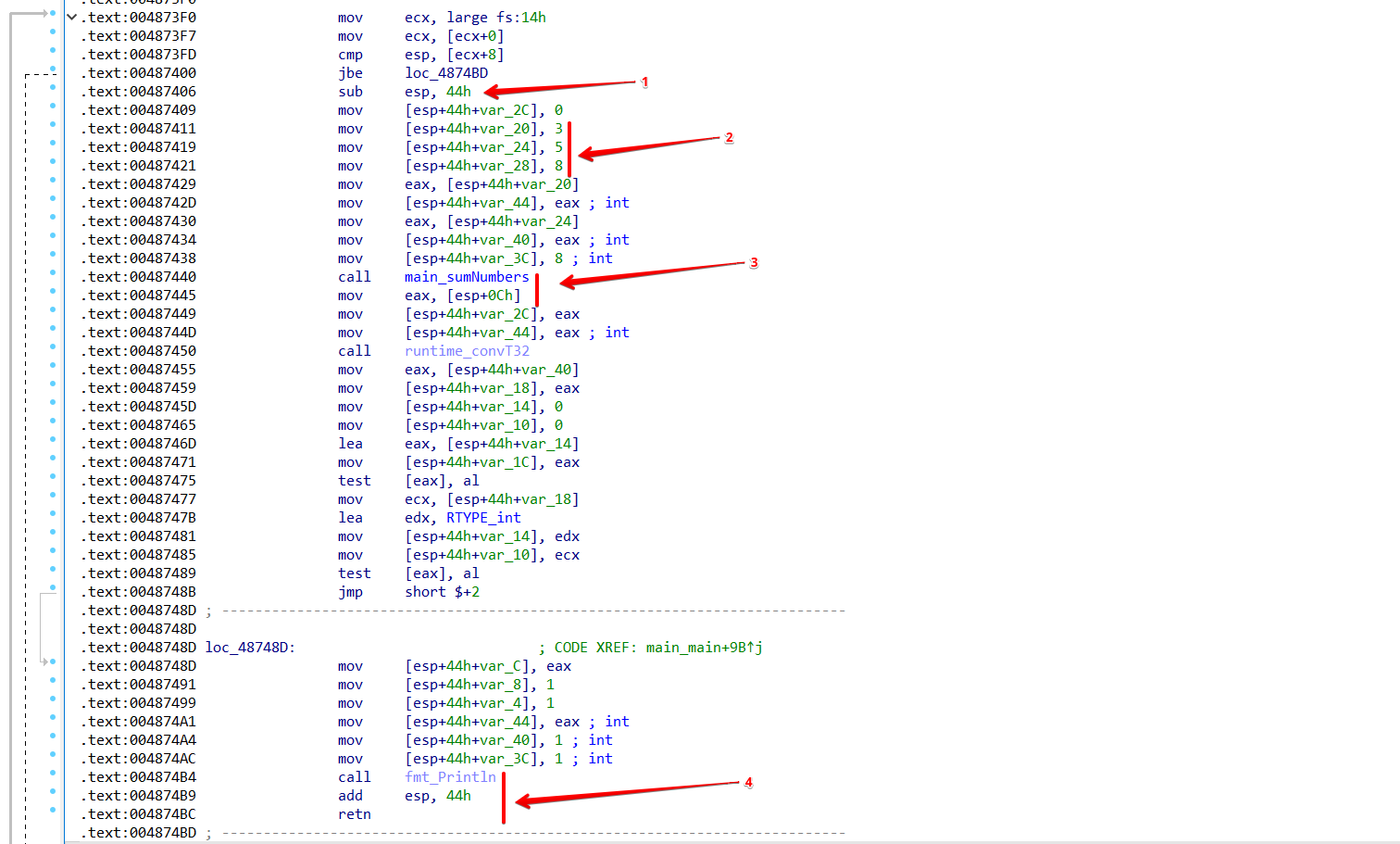
Task: Click the red annotation number 1
Action: coord(644,82)
